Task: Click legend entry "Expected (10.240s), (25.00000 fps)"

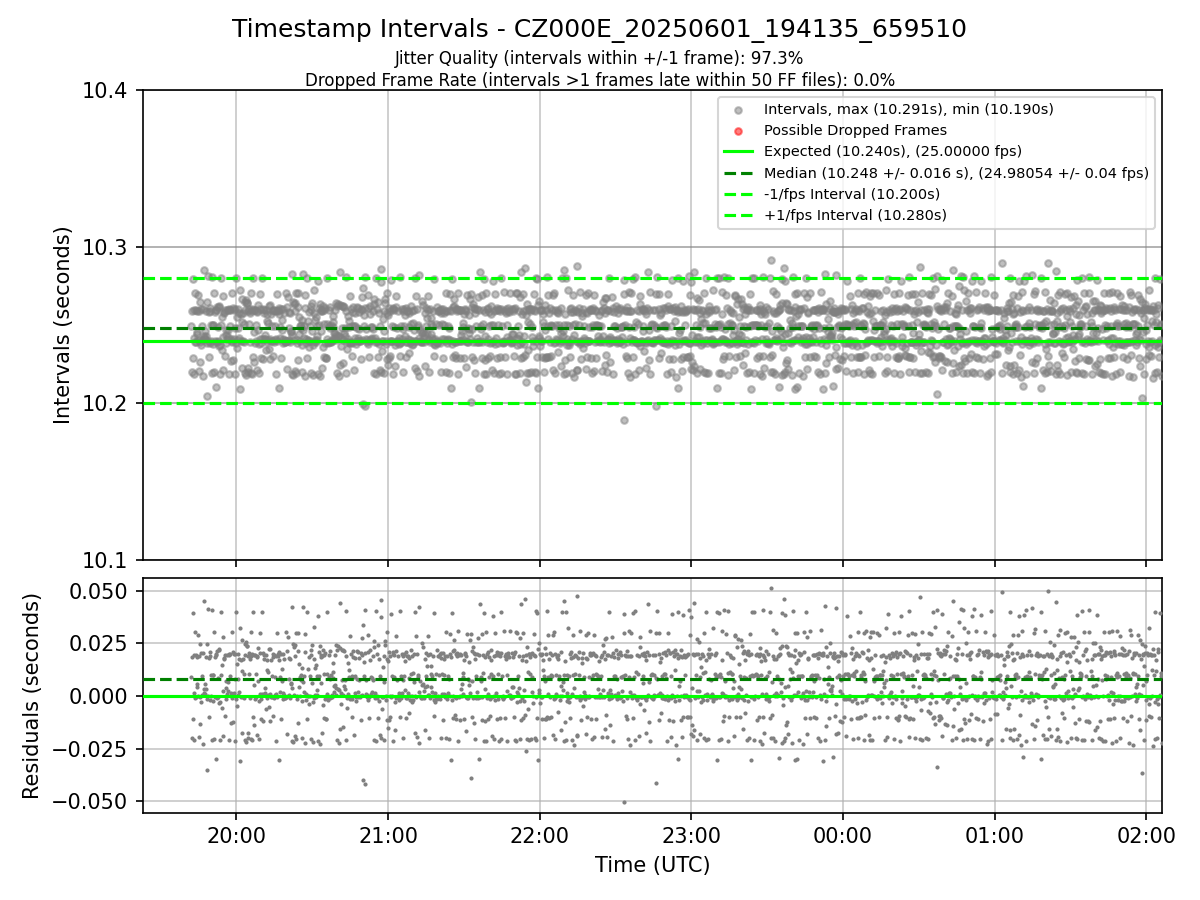Action: click(894, 152)
